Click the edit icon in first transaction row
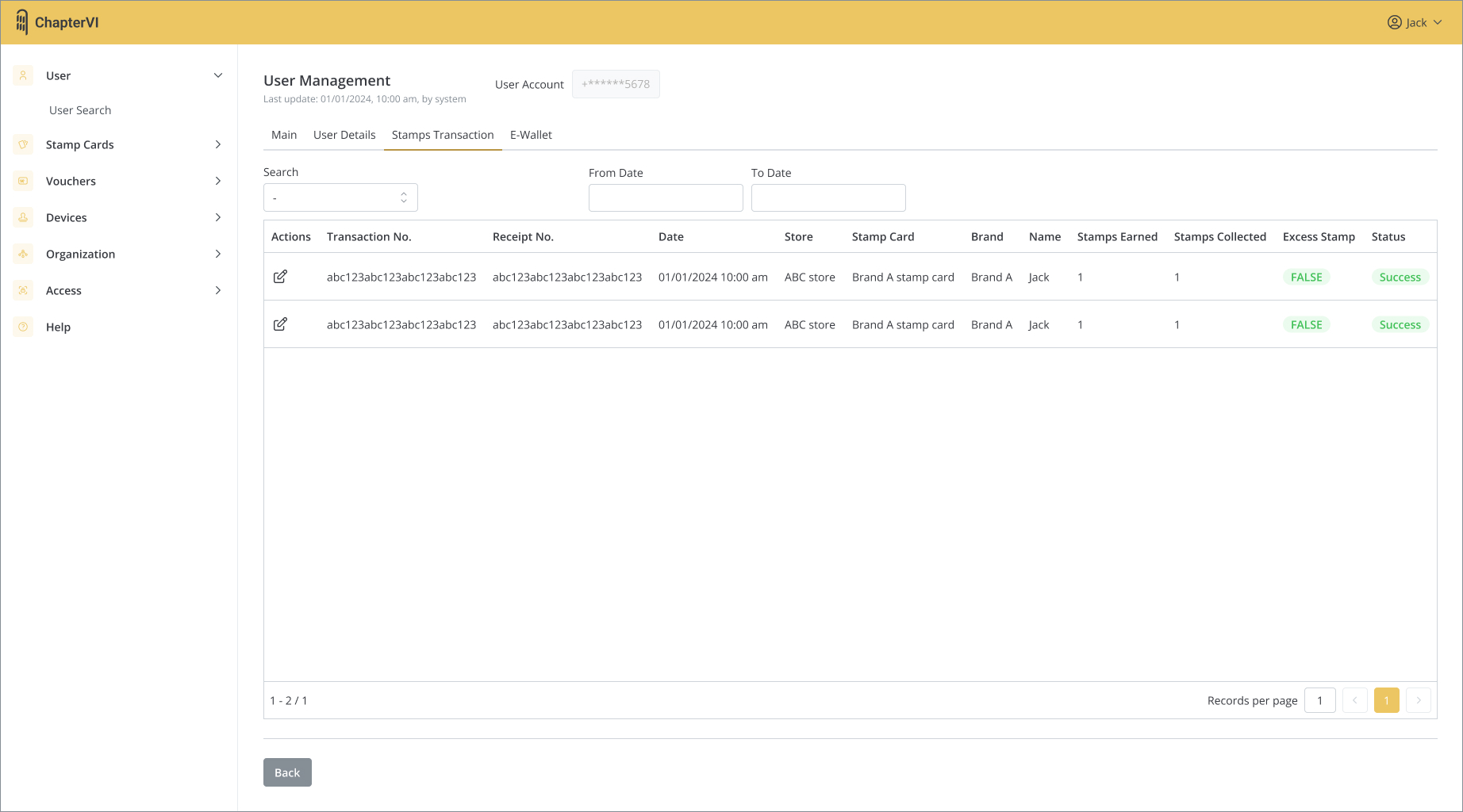1463x812 pixels. click(x=280, y=277)
